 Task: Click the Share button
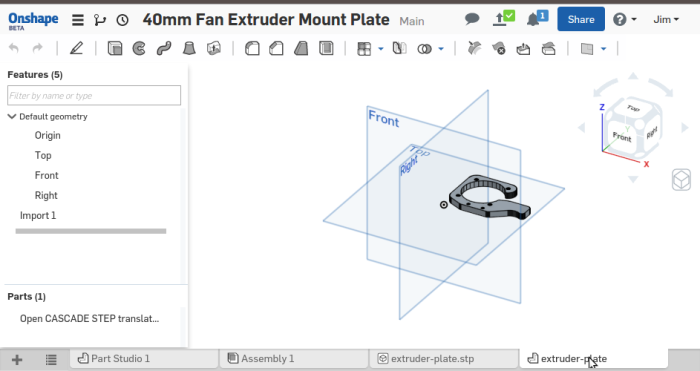[x=581, y=19]
